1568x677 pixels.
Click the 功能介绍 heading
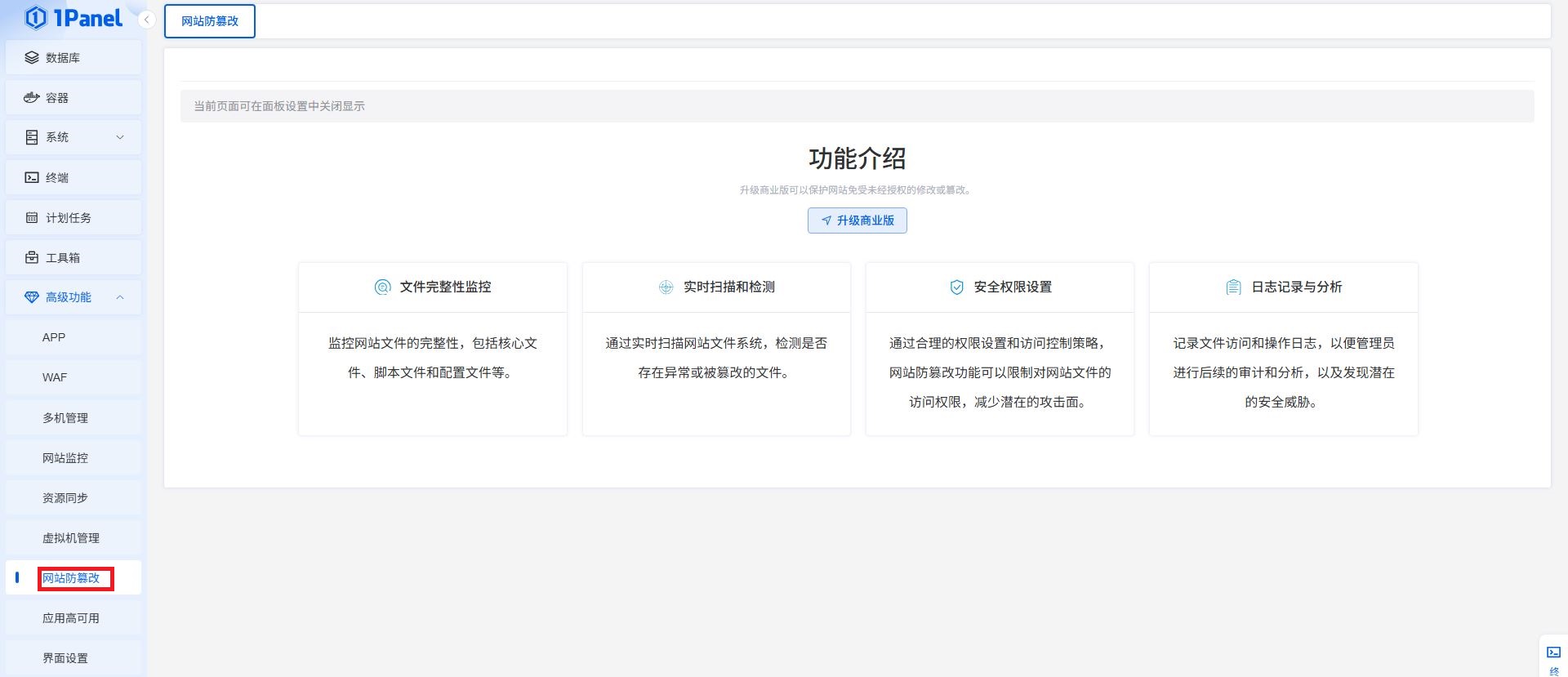point(857,158)
